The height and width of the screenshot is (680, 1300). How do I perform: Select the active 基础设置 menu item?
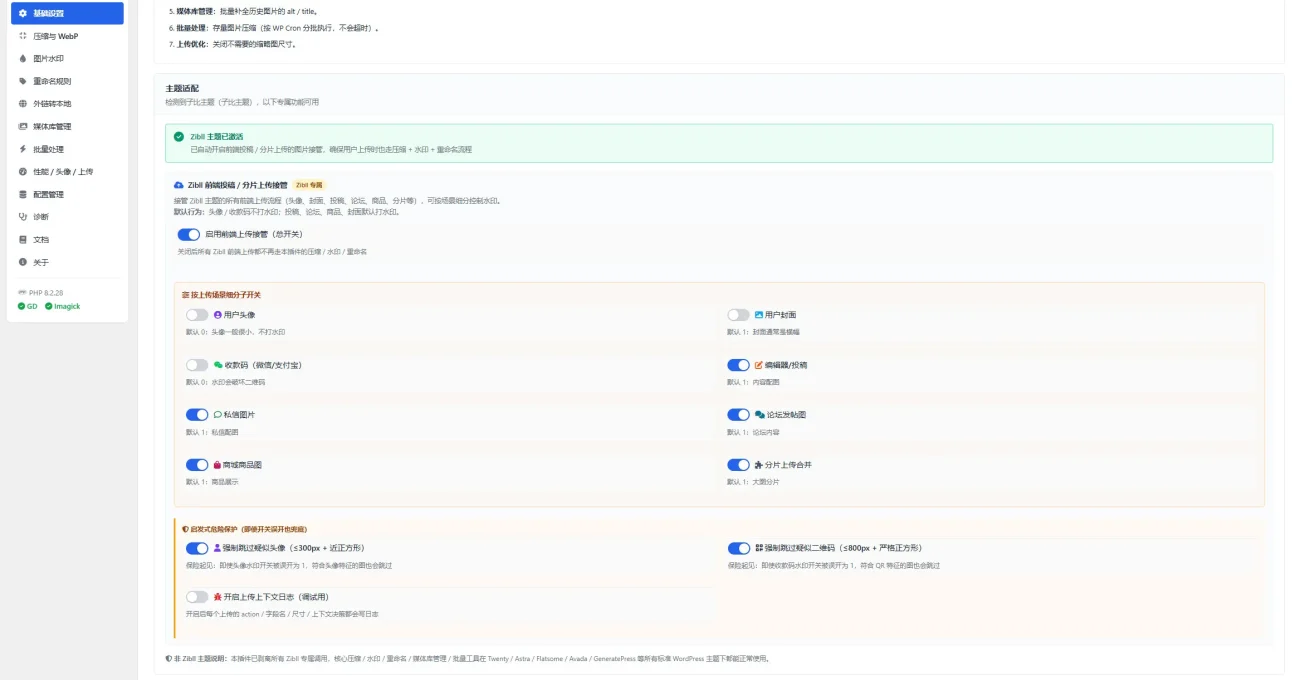pyautogui.click(x=68, y=13)
